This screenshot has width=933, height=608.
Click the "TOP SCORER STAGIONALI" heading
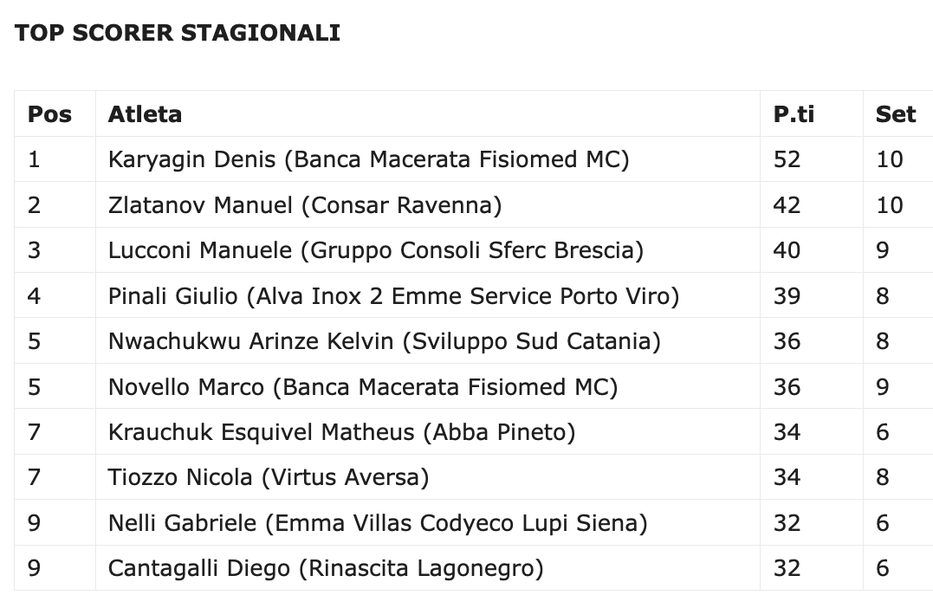pyautogui.click(x=177, y=33)
